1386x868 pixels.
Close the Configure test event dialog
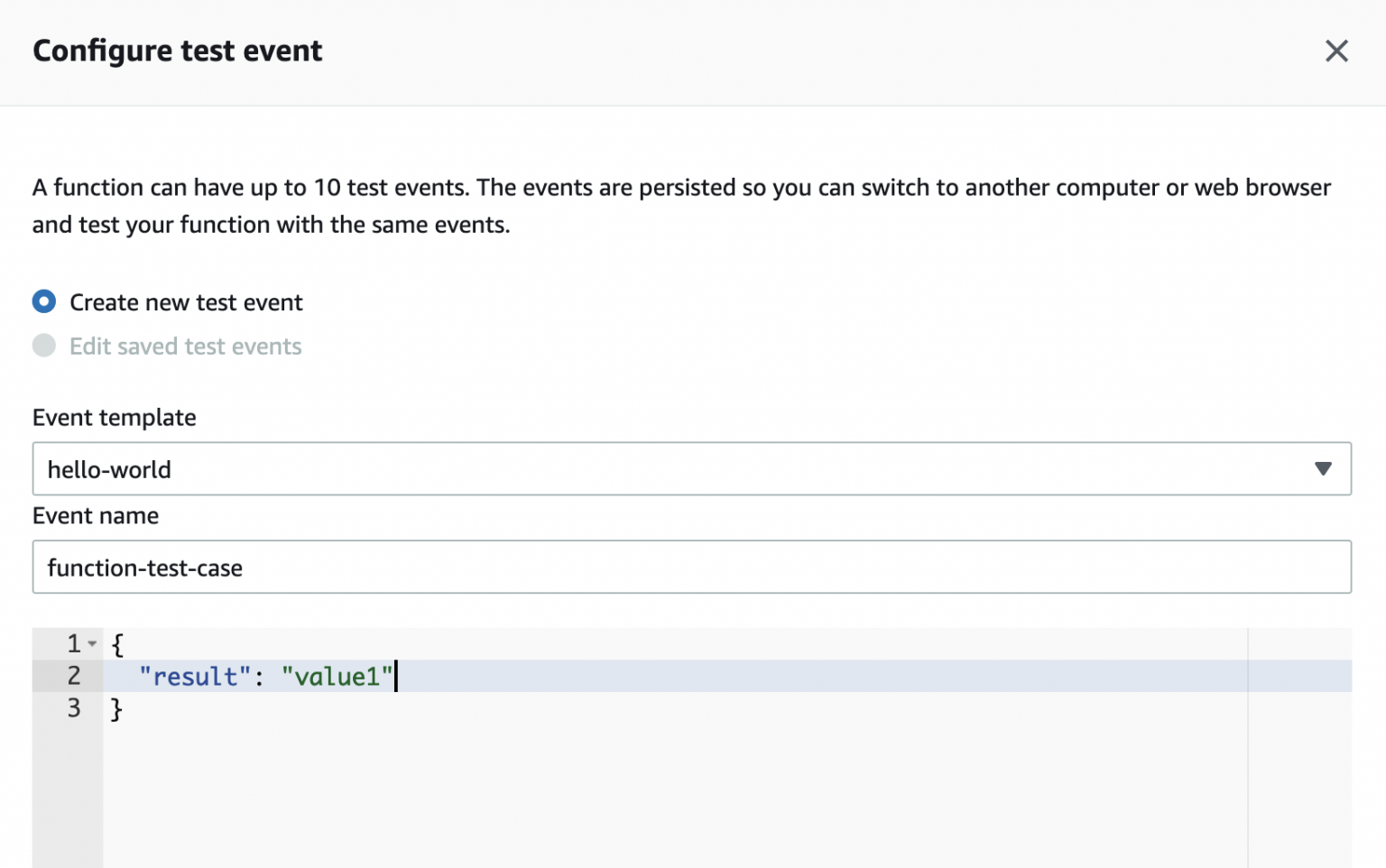point(1336,51)
